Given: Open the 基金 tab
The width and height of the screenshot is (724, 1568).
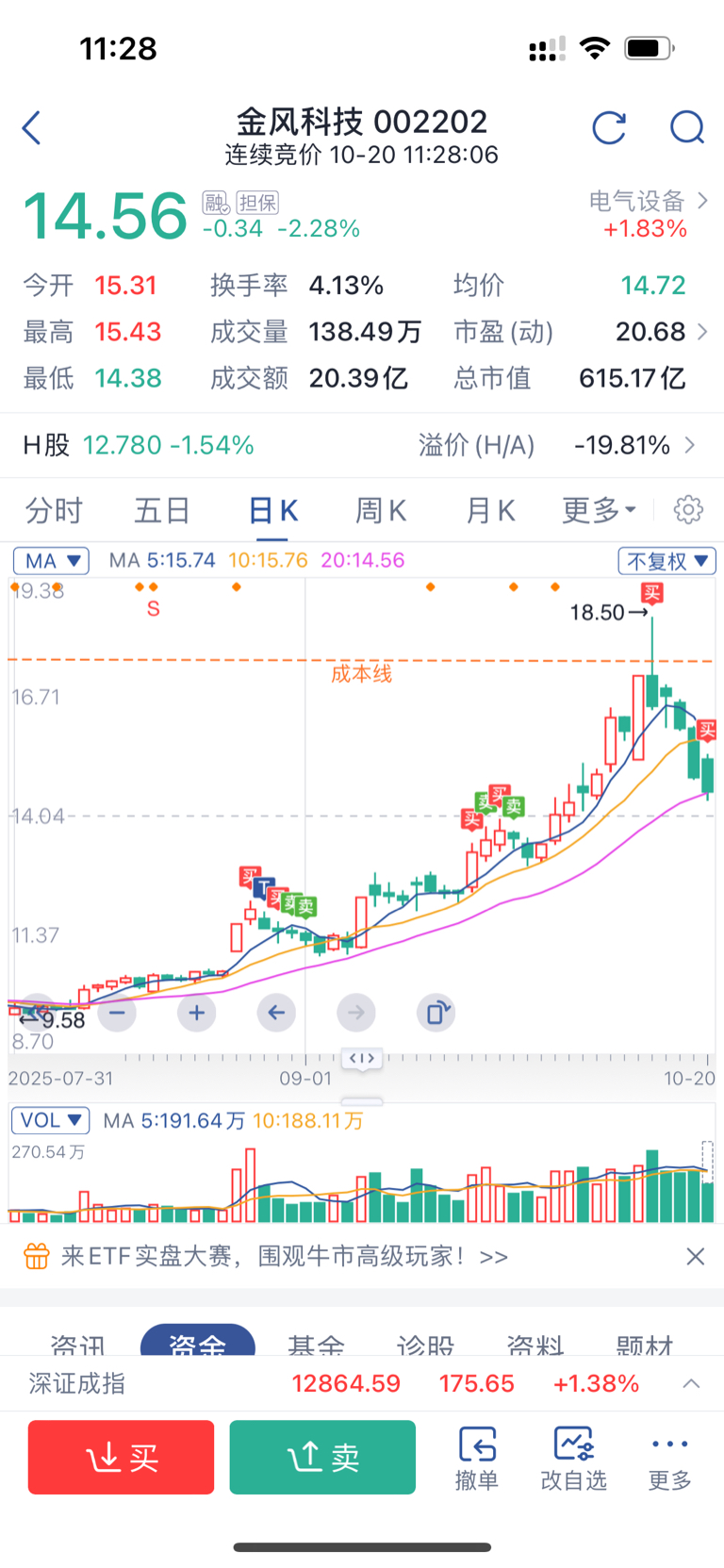Looking at the screenshot, I should point(316,1345).
